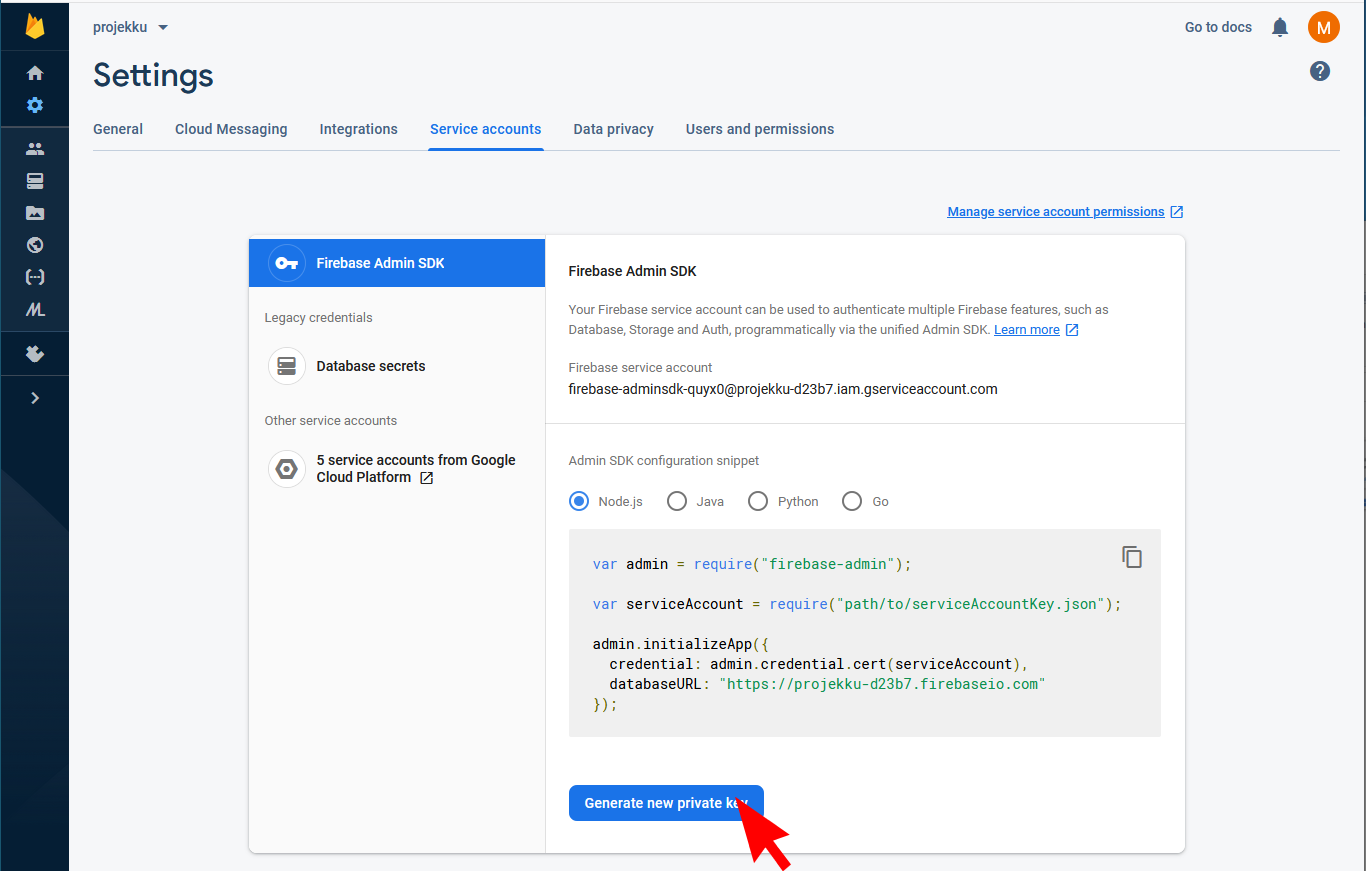This screenshot has height=871, width=1366.
Task: Click the Admin SDK configuration snippet label
Action: tap(664, 461)
